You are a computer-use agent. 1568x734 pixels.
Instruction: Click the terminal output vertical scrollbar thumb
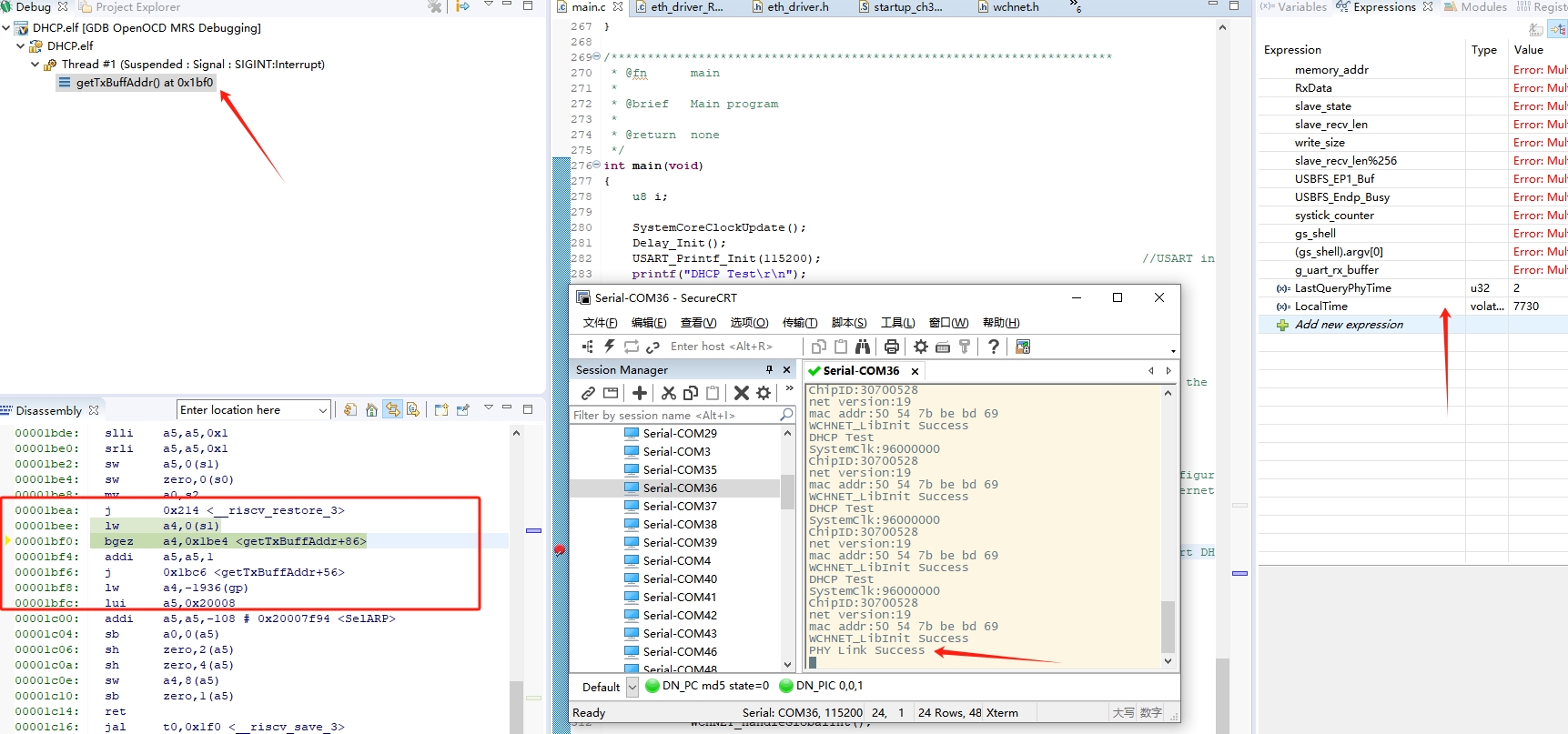(x=1168, y=628)
